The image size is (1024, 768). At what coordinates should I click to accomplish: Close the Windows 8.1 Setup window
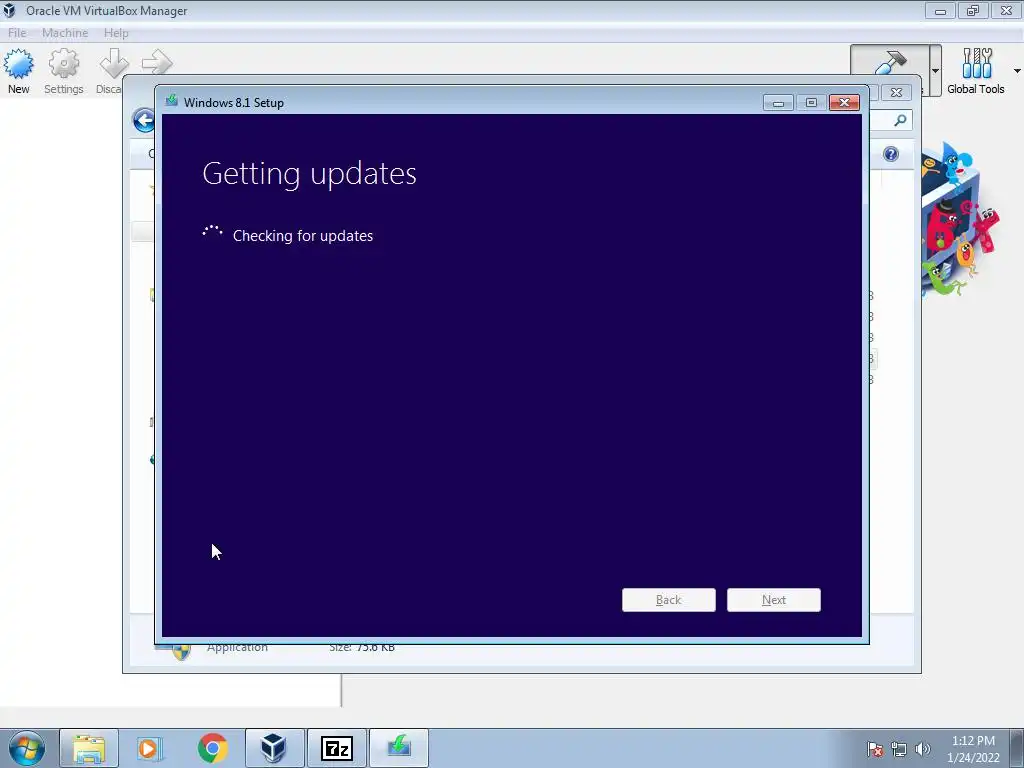[844, 103]
